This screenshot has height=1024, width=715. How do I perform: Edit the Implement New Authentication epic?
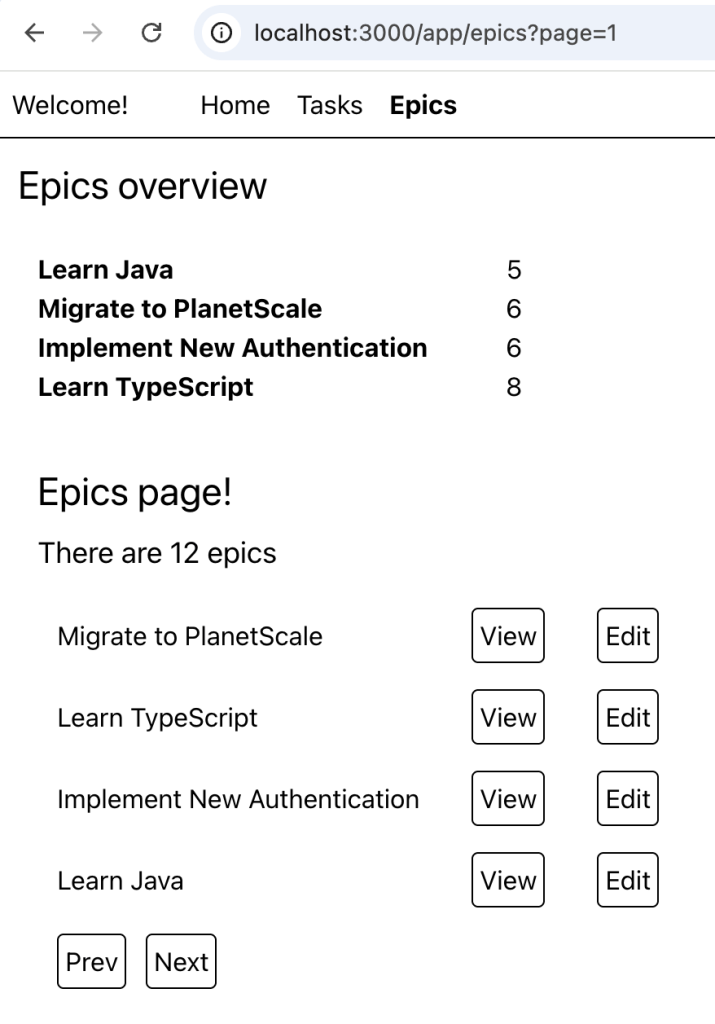[627, 798]
